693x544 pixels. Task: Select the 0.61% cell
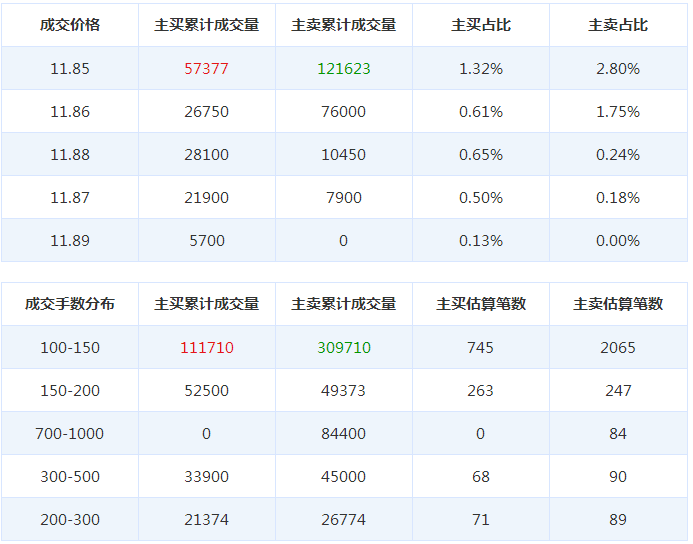click(481, 111)
